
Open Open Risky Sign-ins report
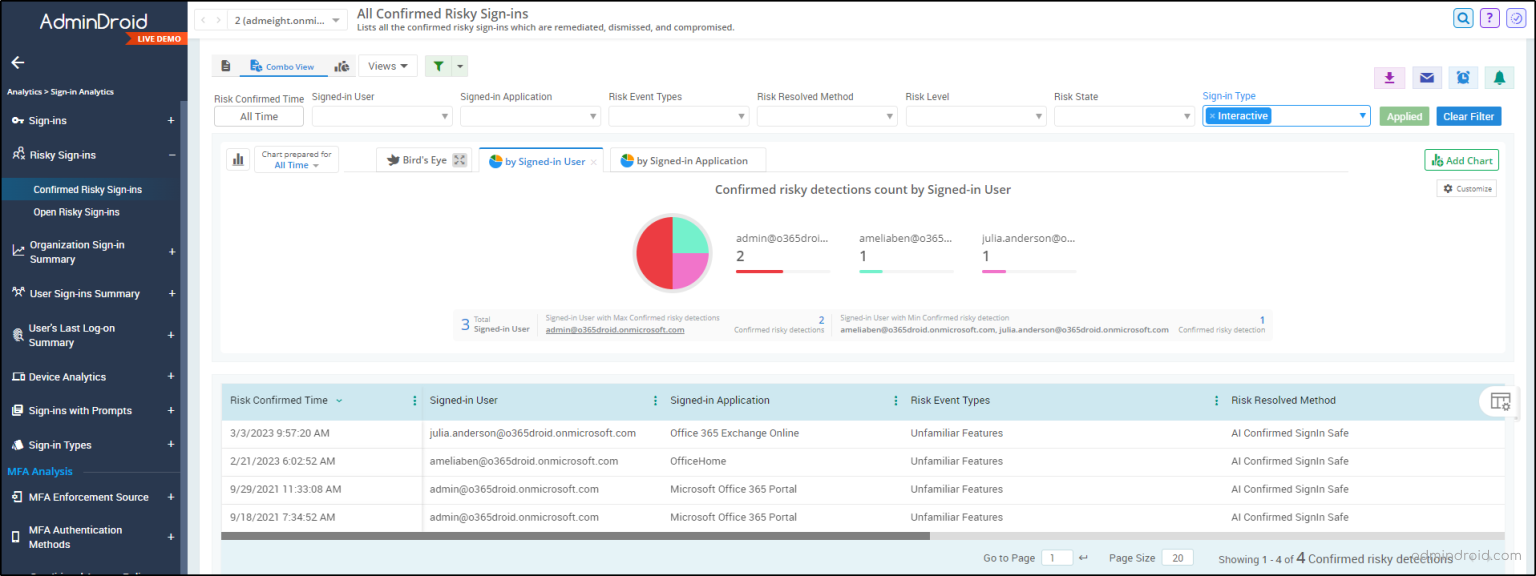coord(76,212)
